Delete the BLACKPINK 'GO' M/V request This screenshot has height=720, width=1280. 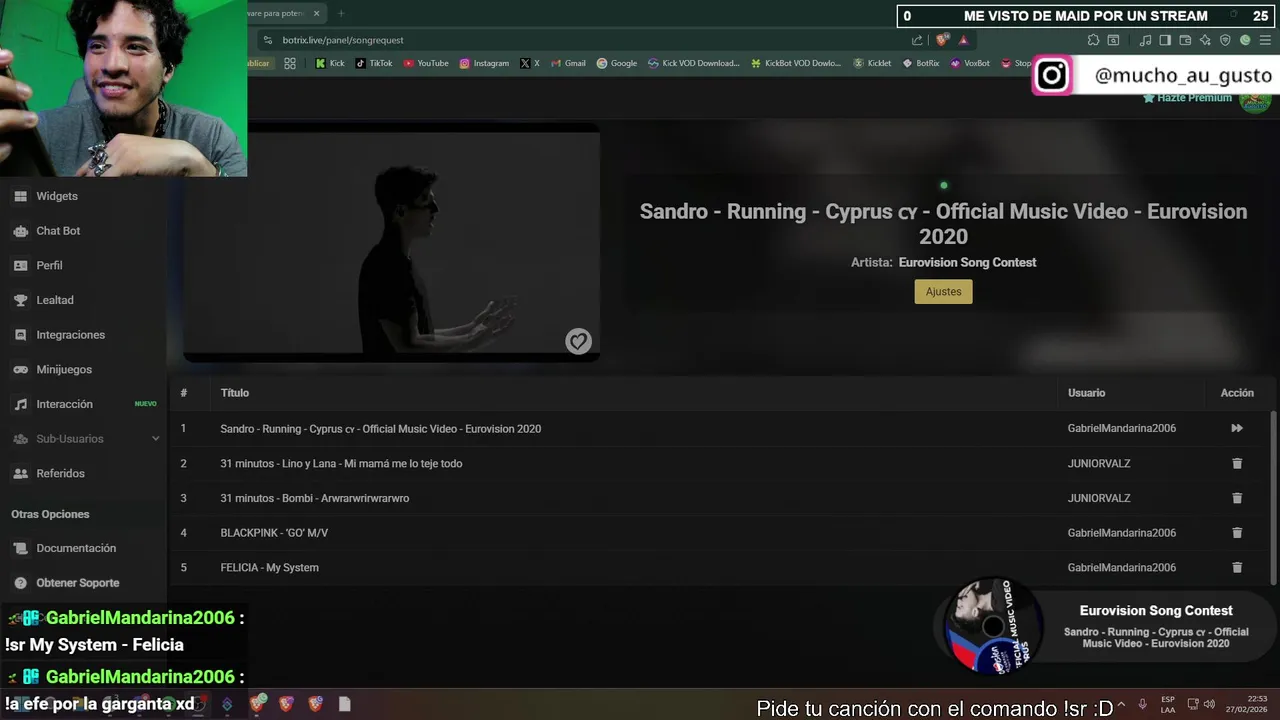(1237, 533)
